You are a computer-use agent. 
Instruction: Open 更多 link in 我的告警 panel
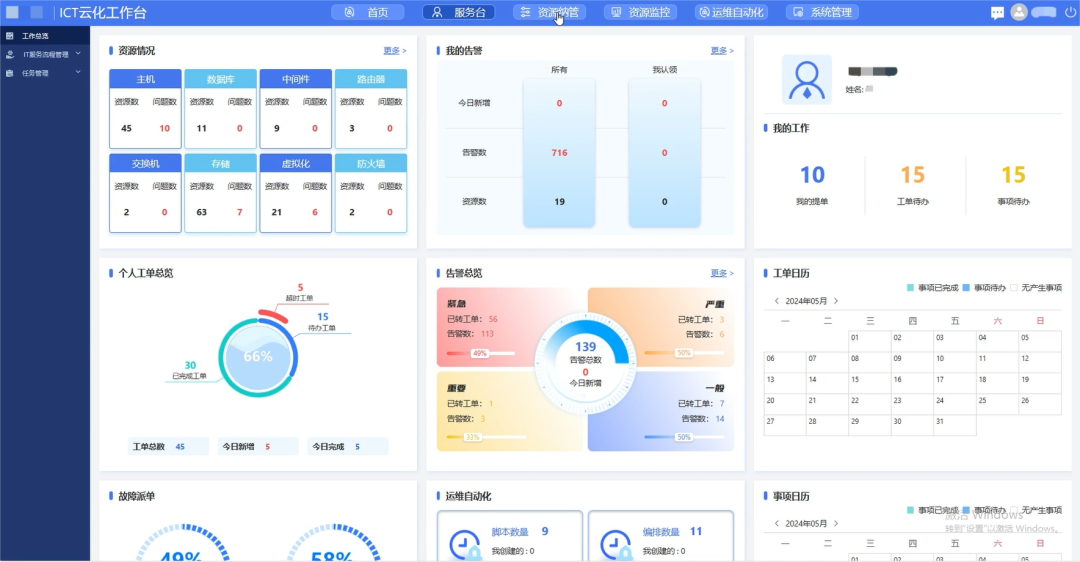[x=722, y=51]
